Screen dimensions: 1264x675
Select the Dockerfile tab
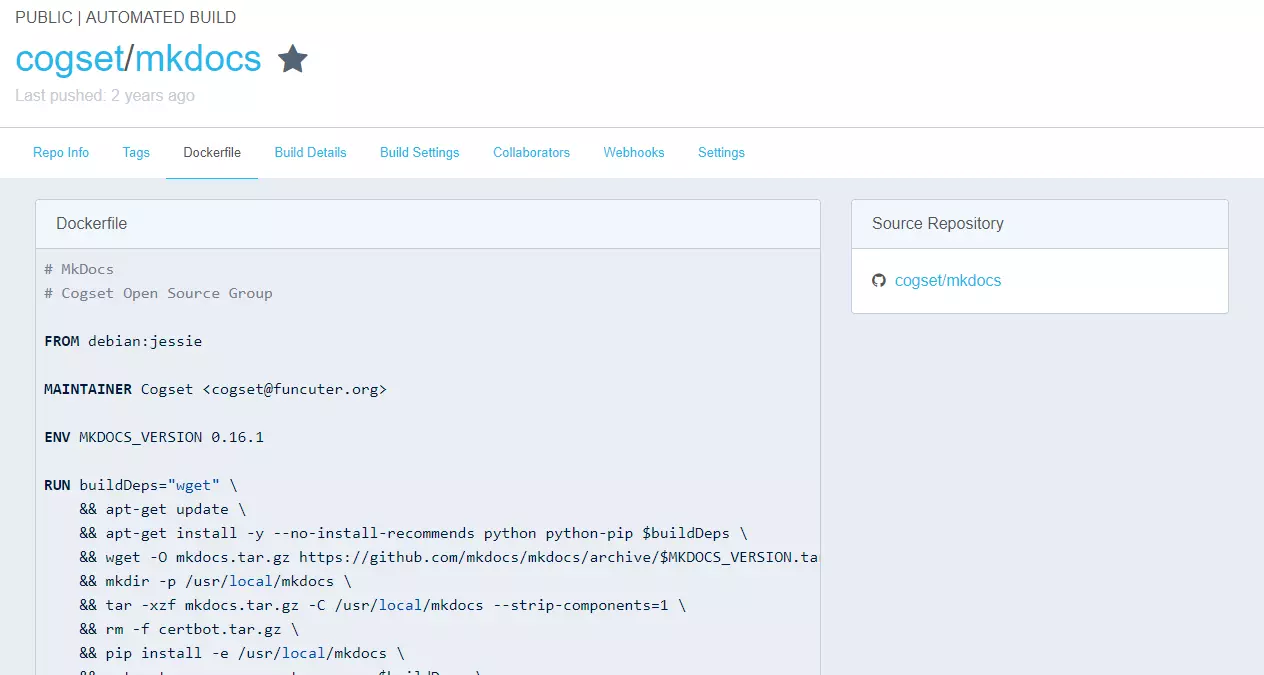212,153
